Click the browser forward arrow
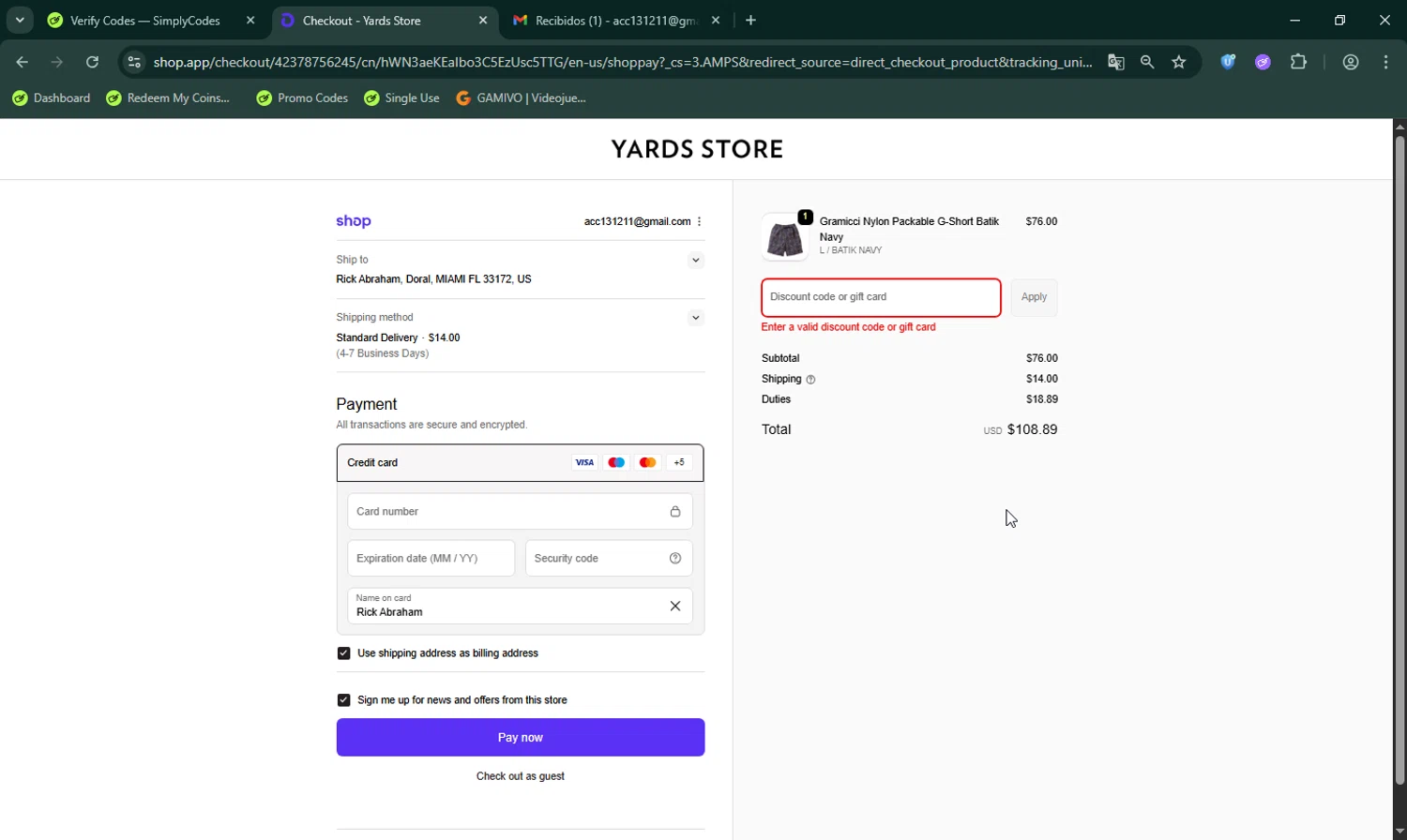This screenshot has width=1407, height=840. click(57, 62)
